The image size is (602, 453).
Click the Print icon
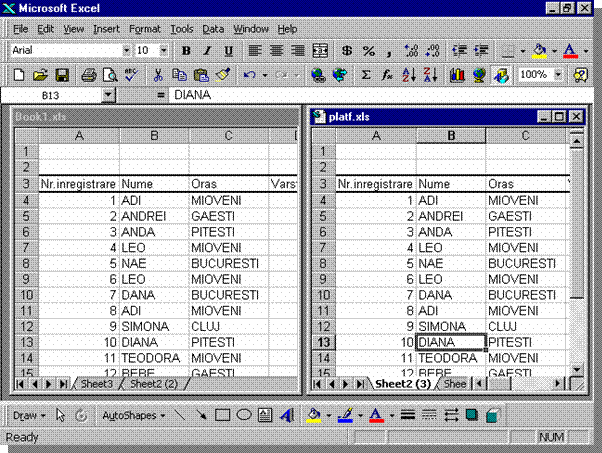click(88, 75)
